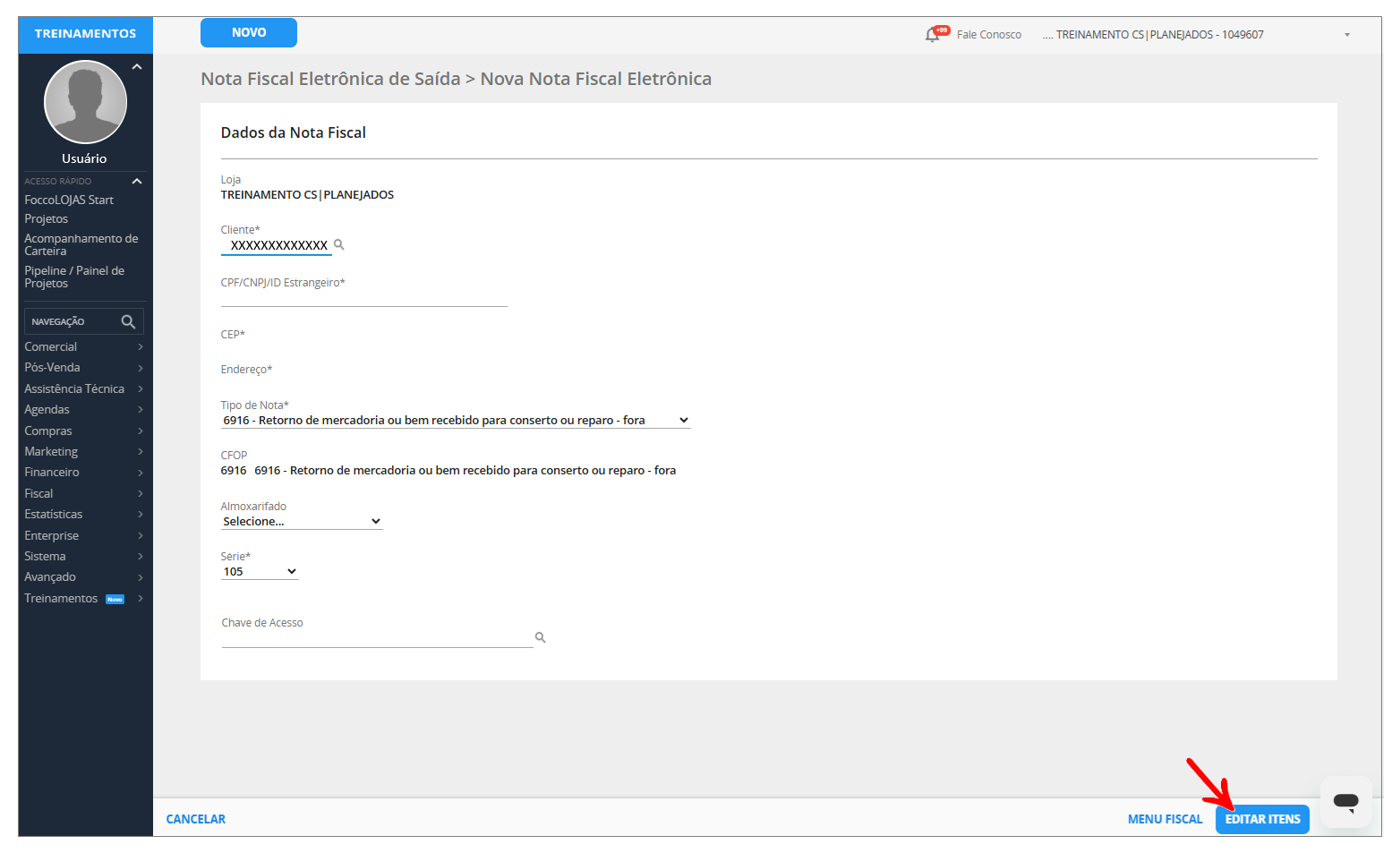Screen dimensions: 1400x853
Task: Click the Cliente search magnifier icon
Action: point(339,244)
